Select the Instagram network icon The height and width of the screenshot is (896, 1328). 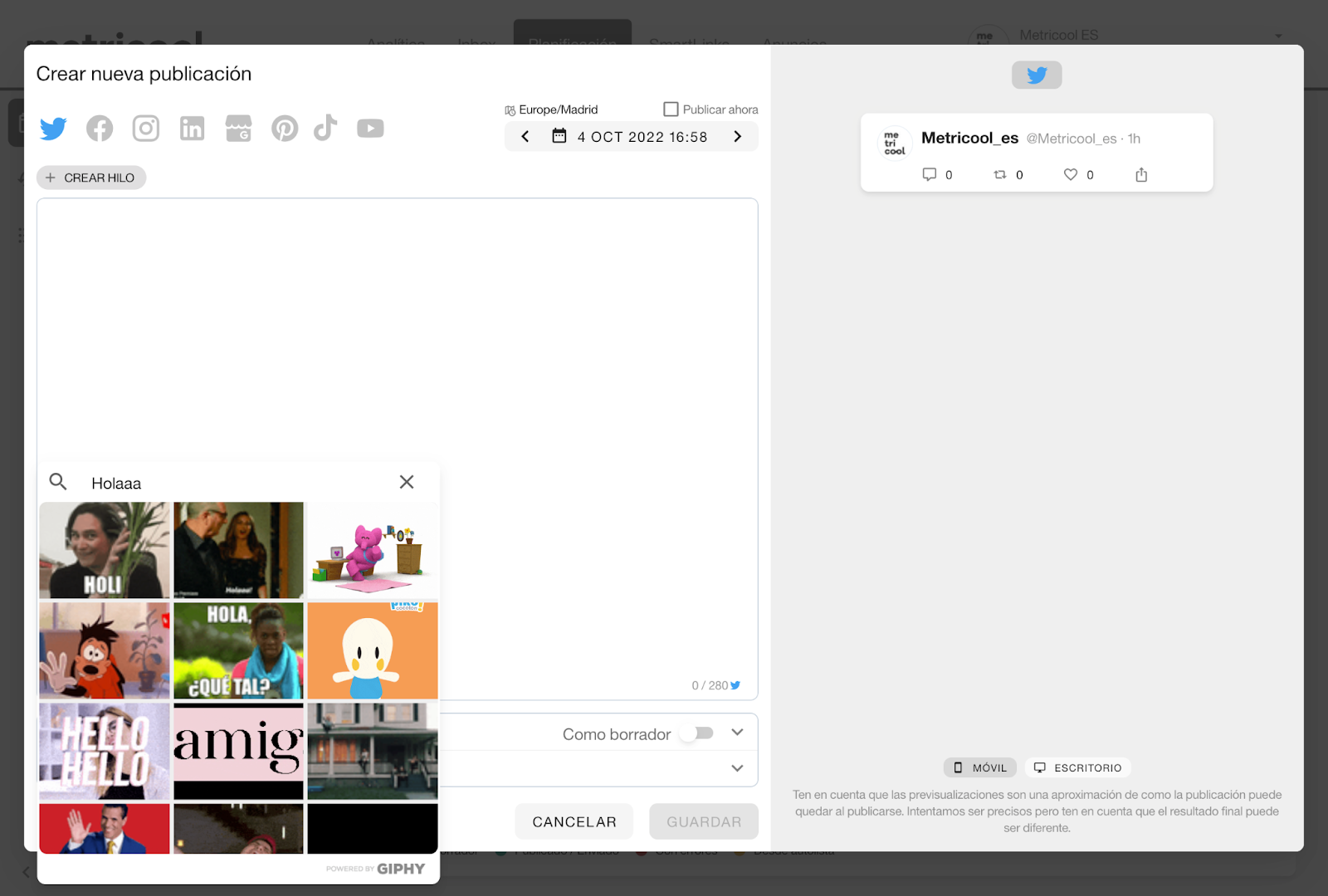click(146, 129)
